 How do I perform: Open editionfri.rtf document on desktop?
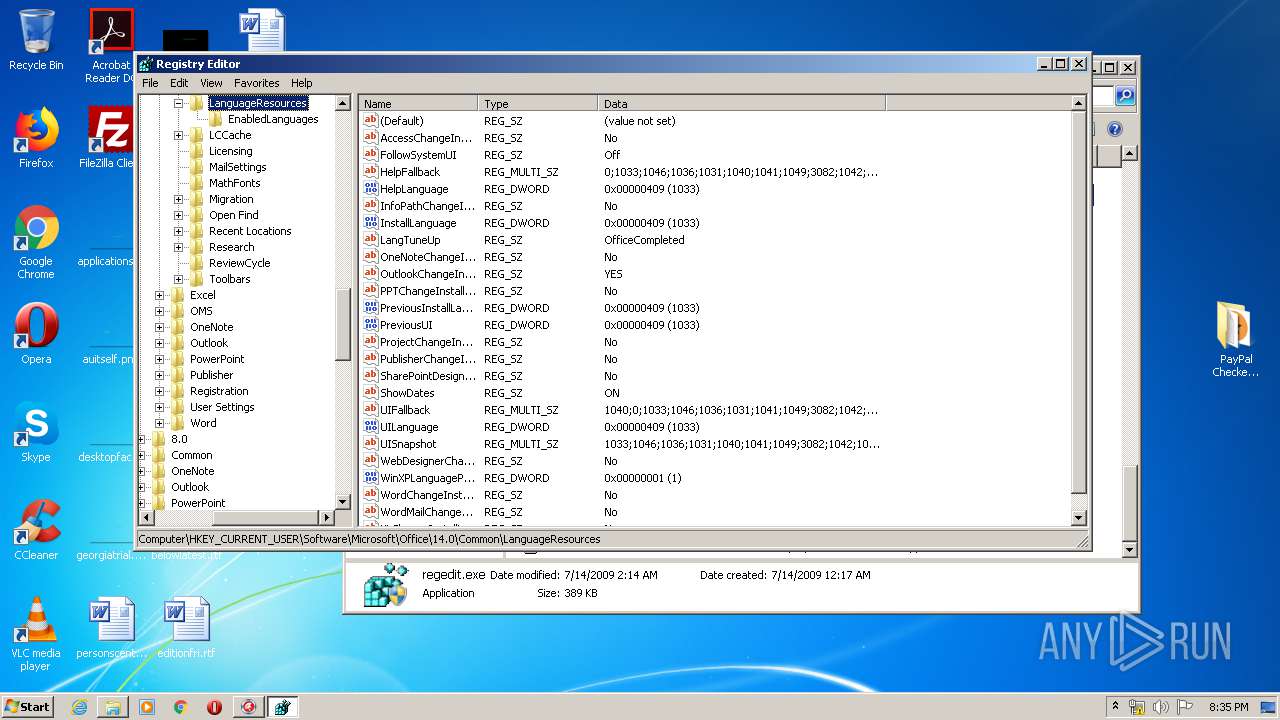[x=186, y=628]
